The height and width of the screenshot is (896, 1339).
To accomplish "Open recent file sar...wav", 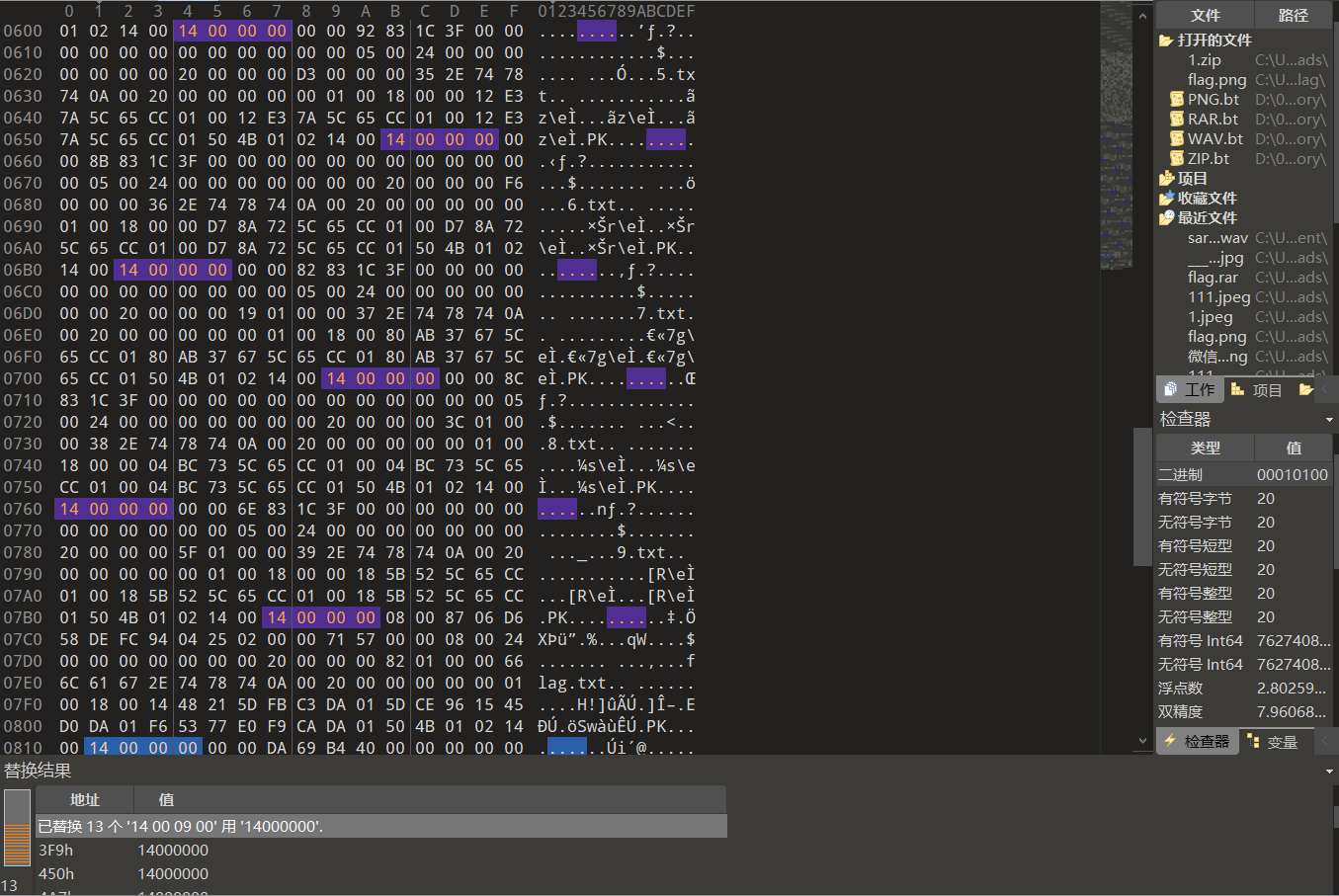I will pos(1217,238).
